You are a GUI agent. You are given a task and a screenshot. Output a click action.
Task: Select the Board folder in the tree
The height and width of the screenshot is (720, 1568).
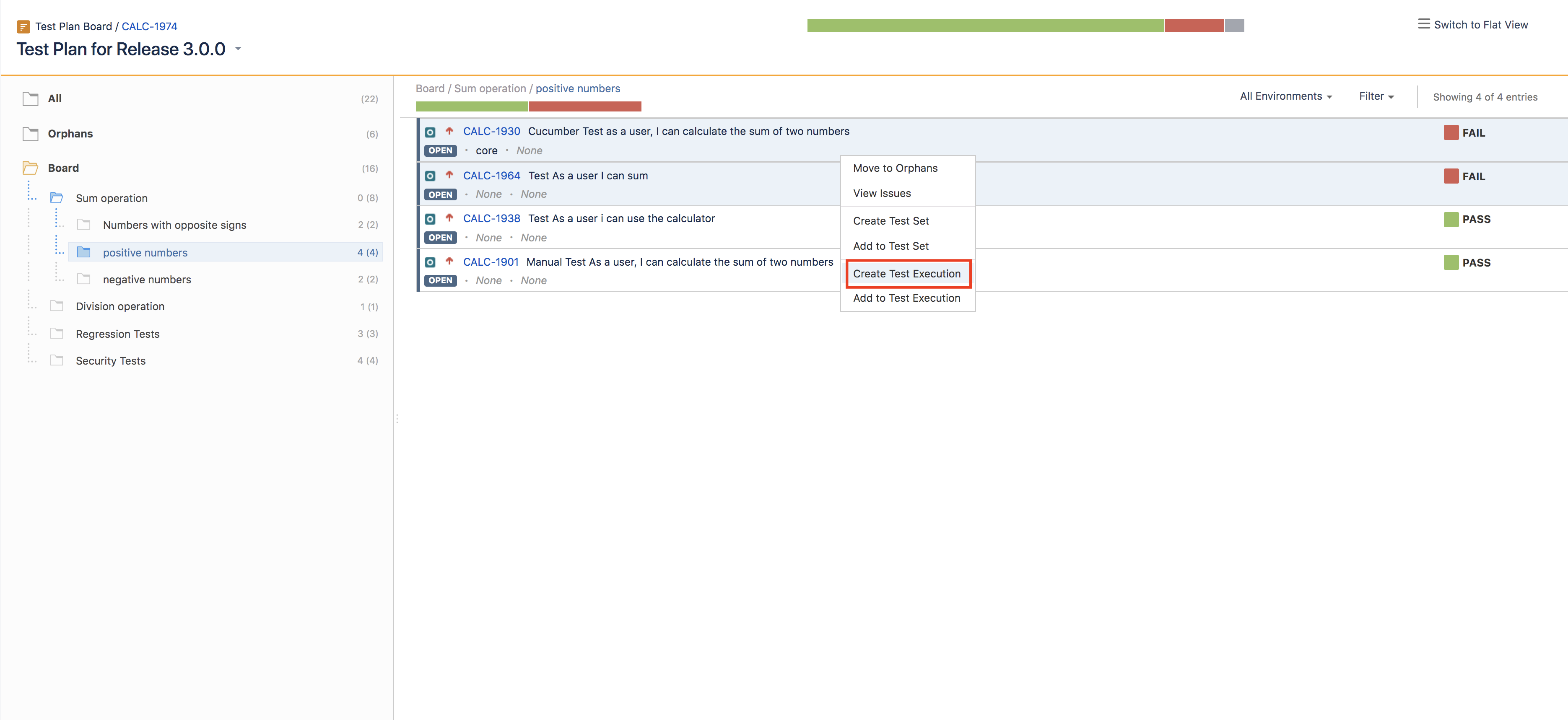click(63, 168)
